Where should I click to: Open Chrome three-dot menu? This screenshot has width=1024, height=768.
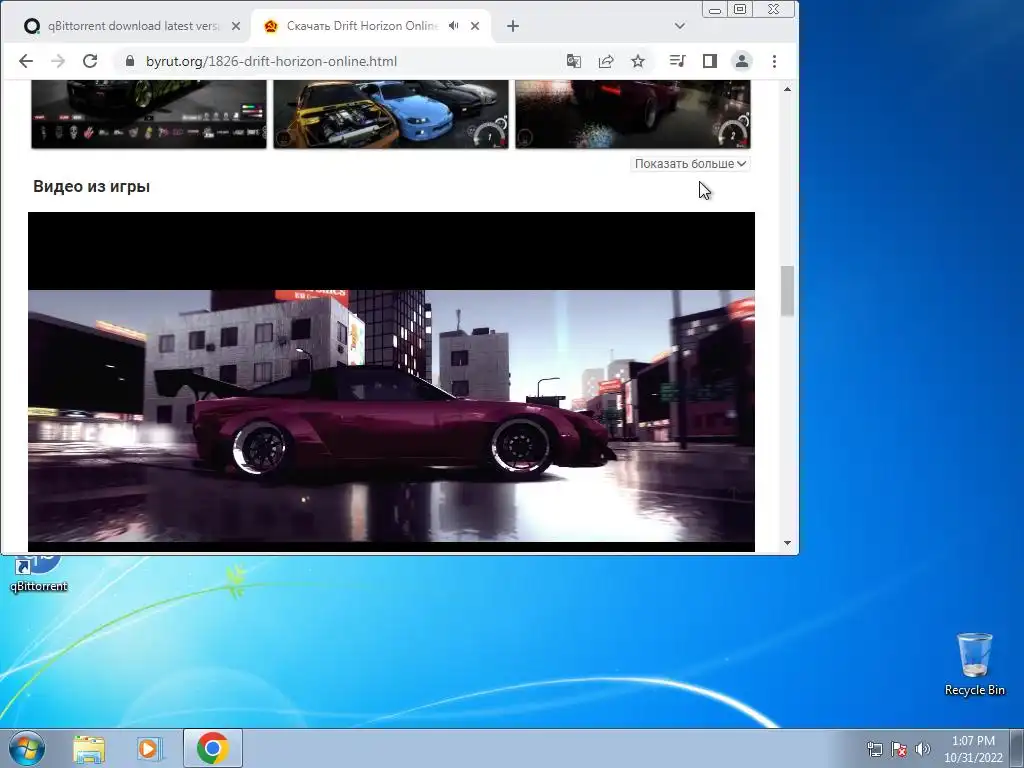tap(775, 61)
